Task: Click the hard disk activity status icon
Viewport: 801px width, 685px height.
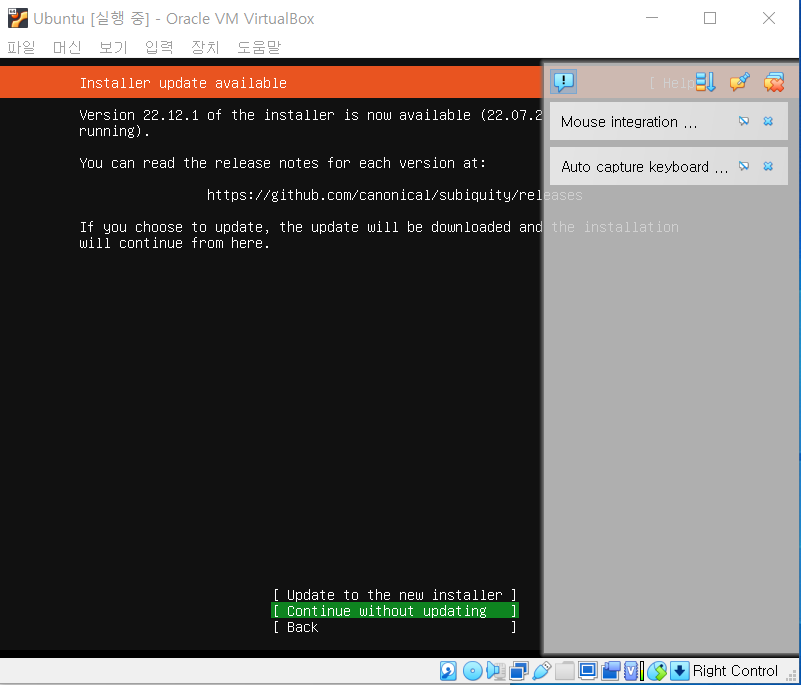Action: [x=448, y=670]
